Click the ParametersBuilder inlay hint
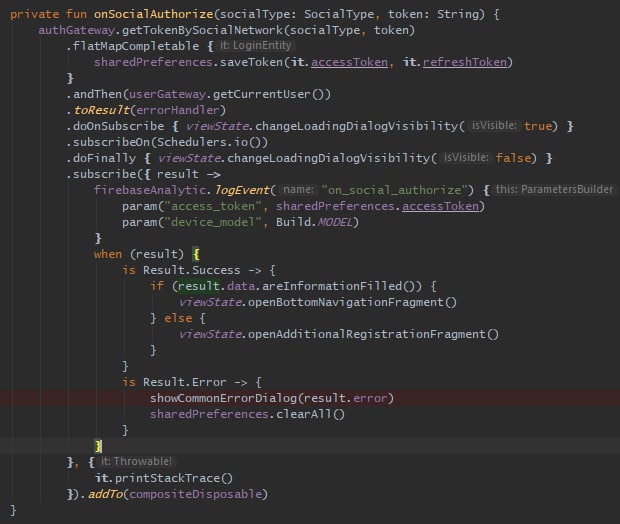This screenshot has height=524, width=620. [x=554, y=190]
